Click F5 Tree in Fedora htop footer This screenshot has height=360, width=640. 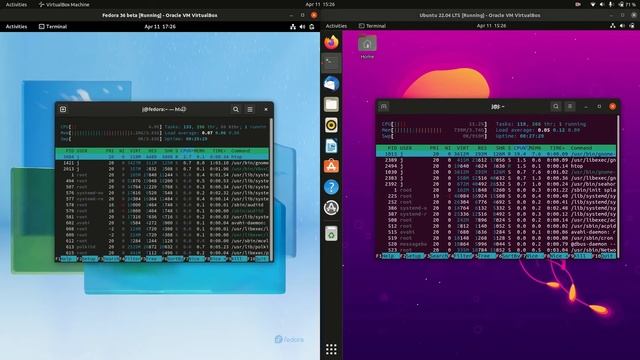tap(151, 259)
